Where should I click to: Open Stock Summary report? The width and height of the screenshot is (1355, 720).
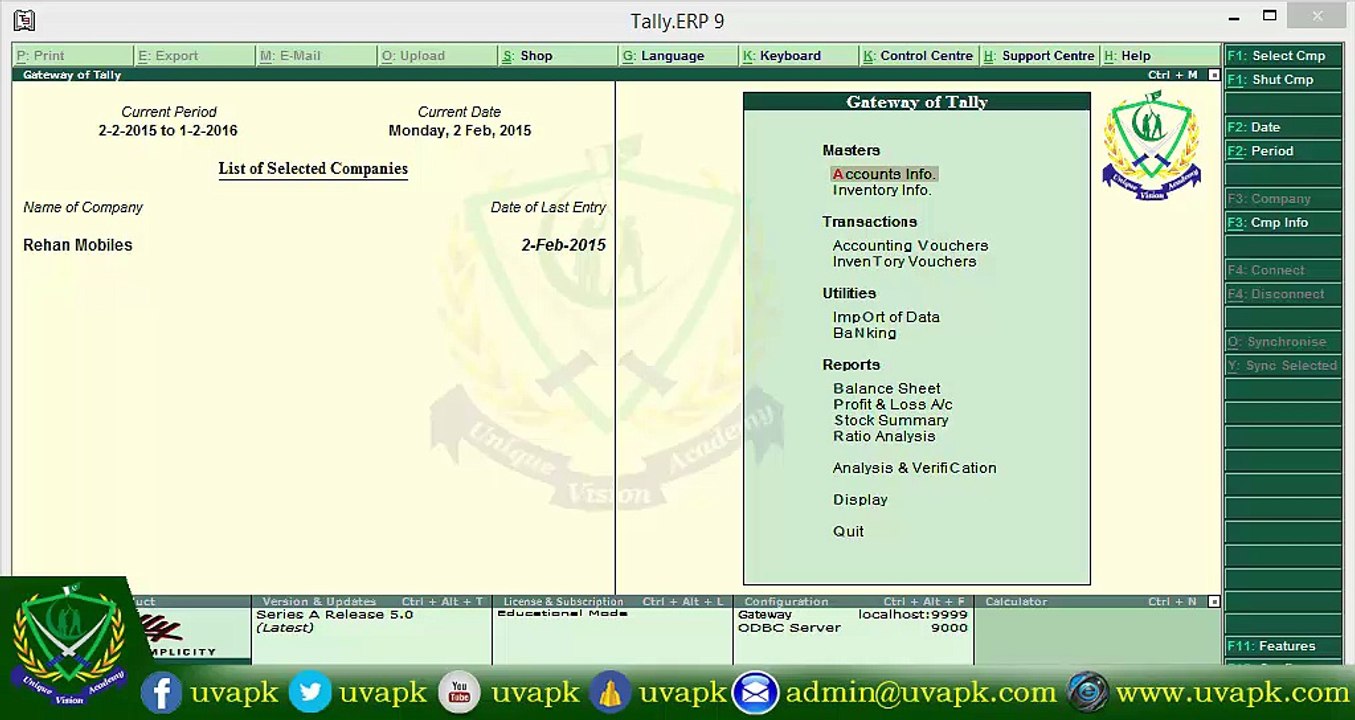[891, 421]
